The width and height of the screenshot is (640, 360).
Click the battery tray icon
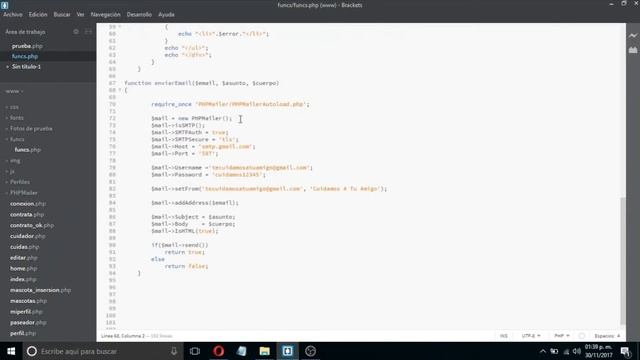[x=554, y=351]
